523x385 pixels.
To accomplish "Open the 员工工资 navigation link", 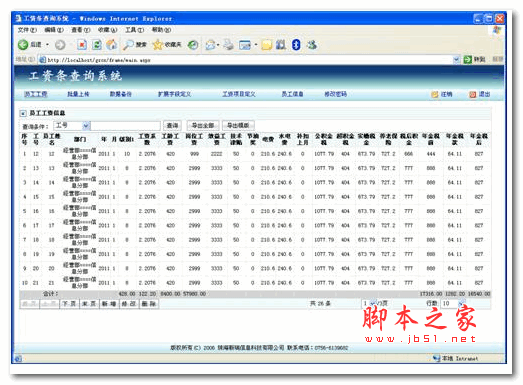I will pos(36,94).
